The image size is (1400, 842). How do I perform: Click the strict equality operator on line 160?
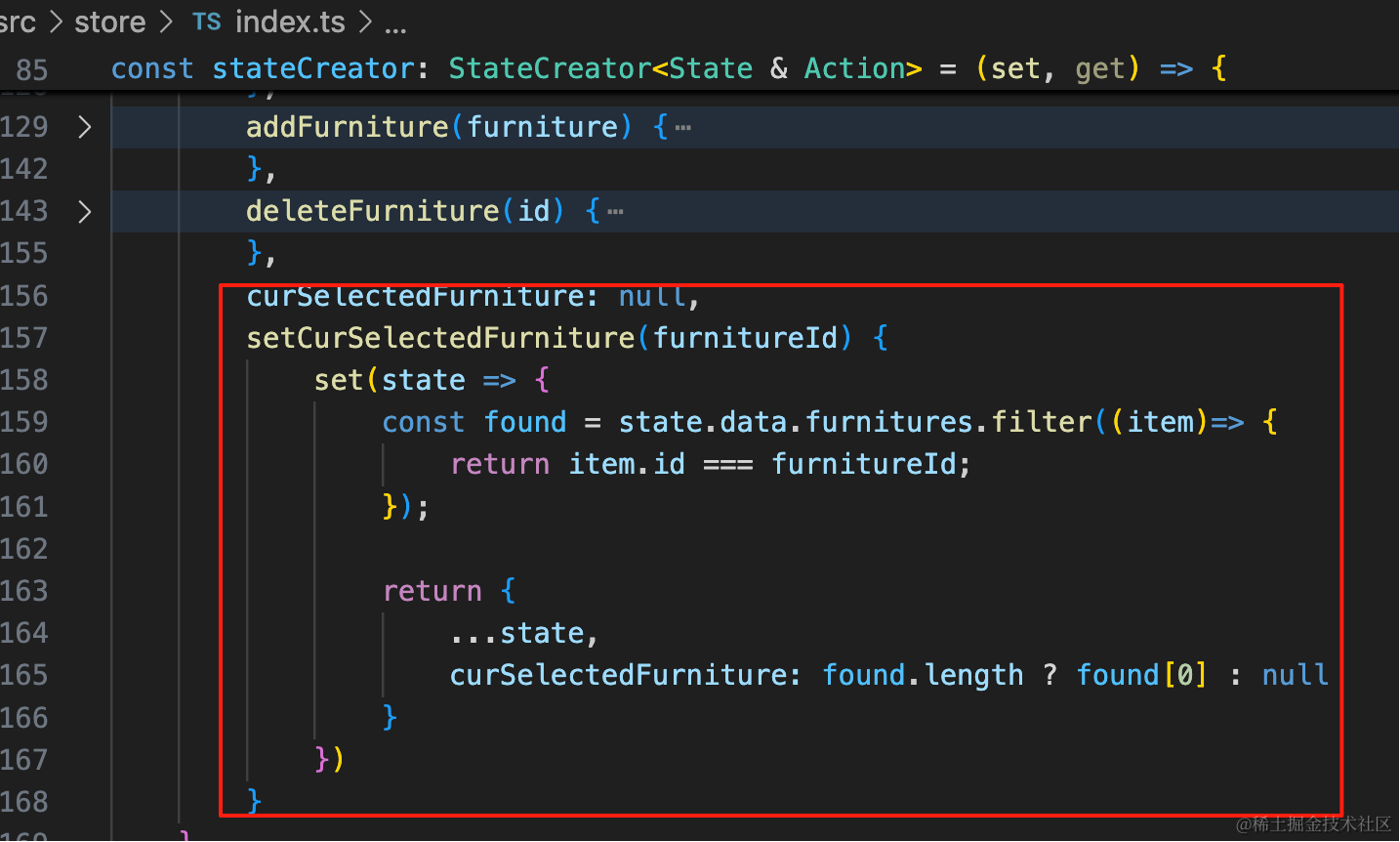coord(728,464)
